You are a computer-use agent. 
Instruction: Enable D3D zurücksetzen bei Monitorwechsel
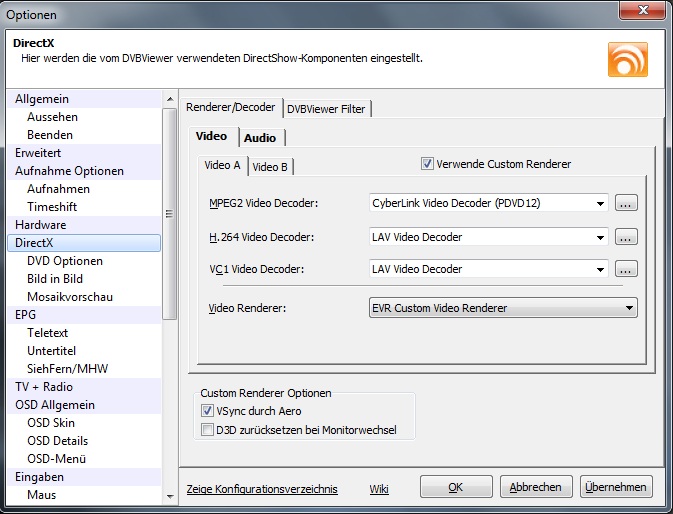pyautogui.click(x=208, y=430)
